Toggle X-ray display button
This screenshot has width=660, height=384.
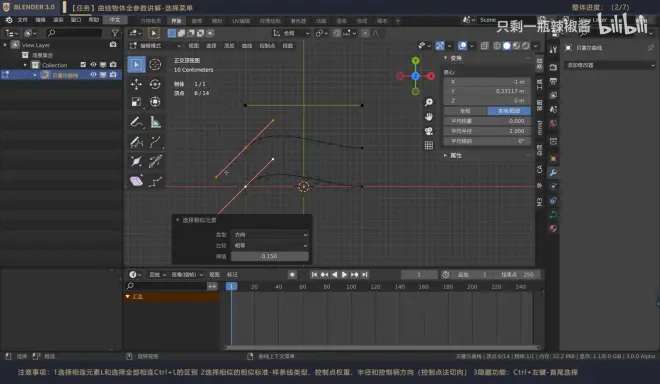pyautogui.click(x=484, y=45)
